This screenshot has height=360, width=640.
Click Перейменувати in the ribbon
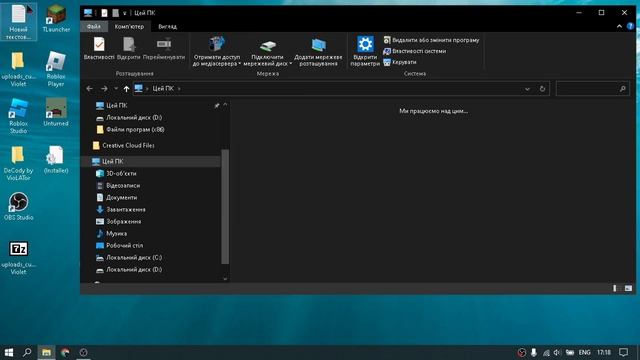click(x=164, y=49)
